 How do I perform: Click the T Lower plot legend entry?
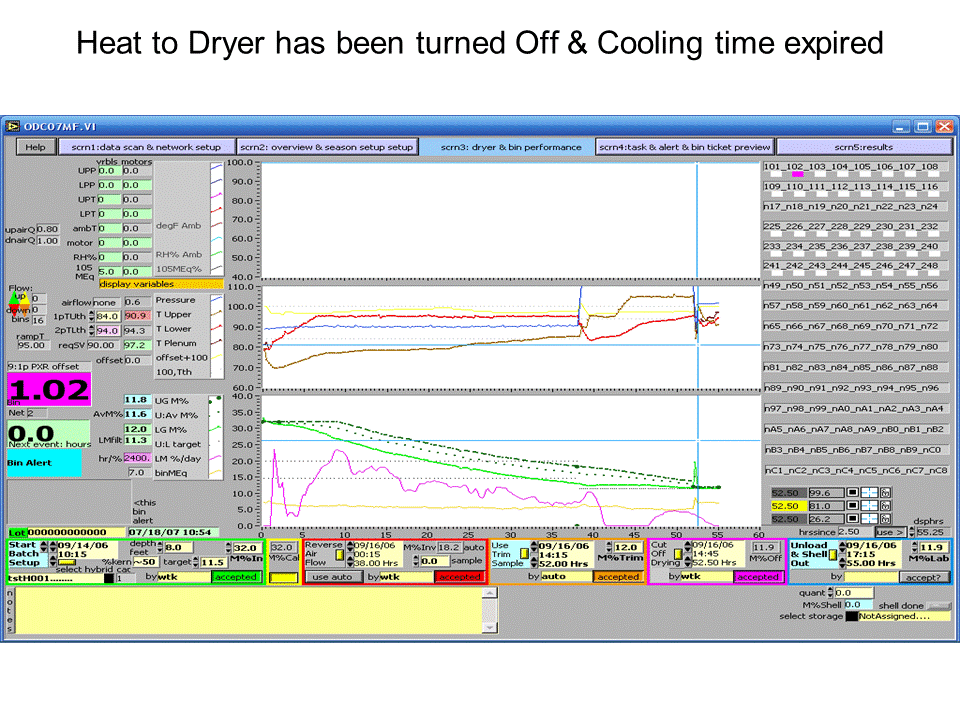point(173,329)
